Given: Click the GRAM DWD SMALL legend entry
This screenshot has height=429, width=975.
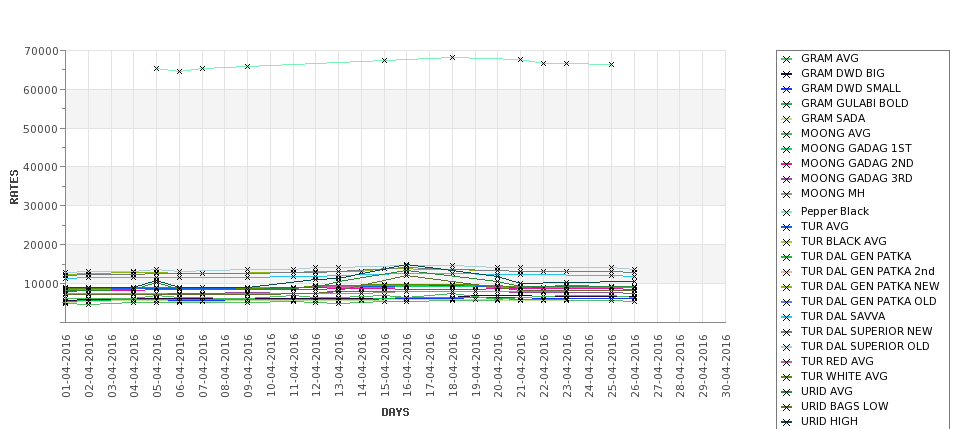Looking at the screenshot, I should [x=851, y=88].
